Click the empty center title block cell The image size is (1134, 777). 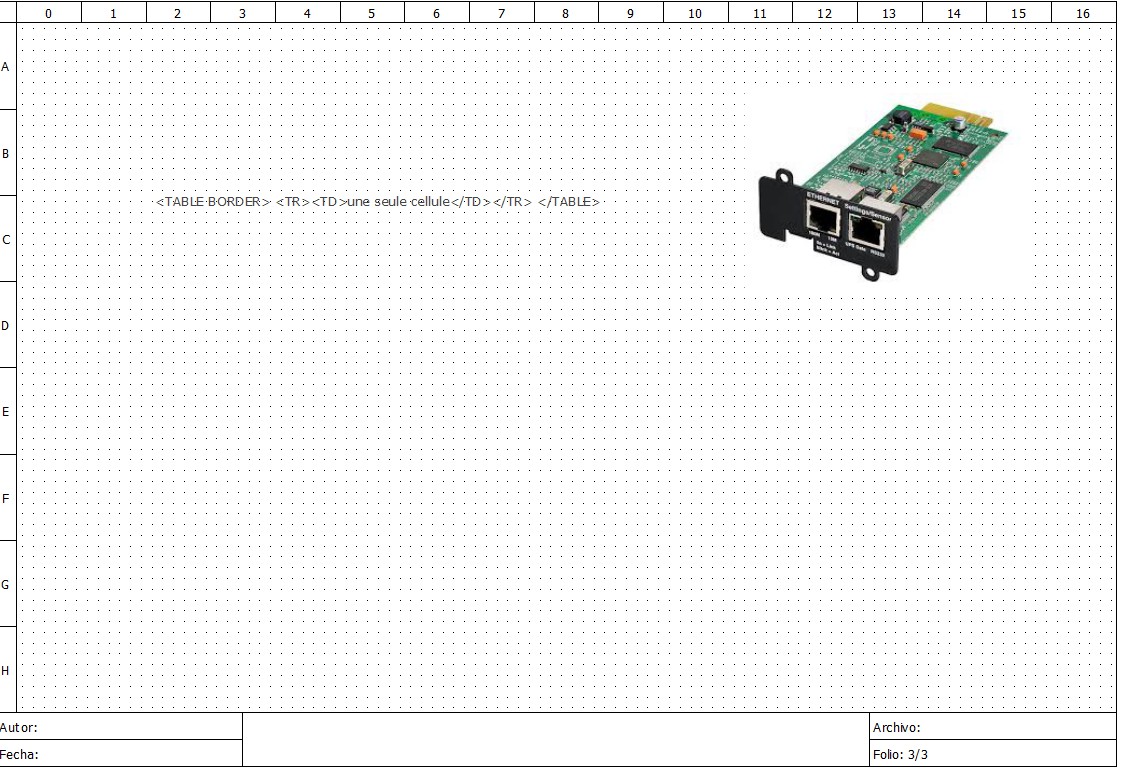tap(555, 740)
